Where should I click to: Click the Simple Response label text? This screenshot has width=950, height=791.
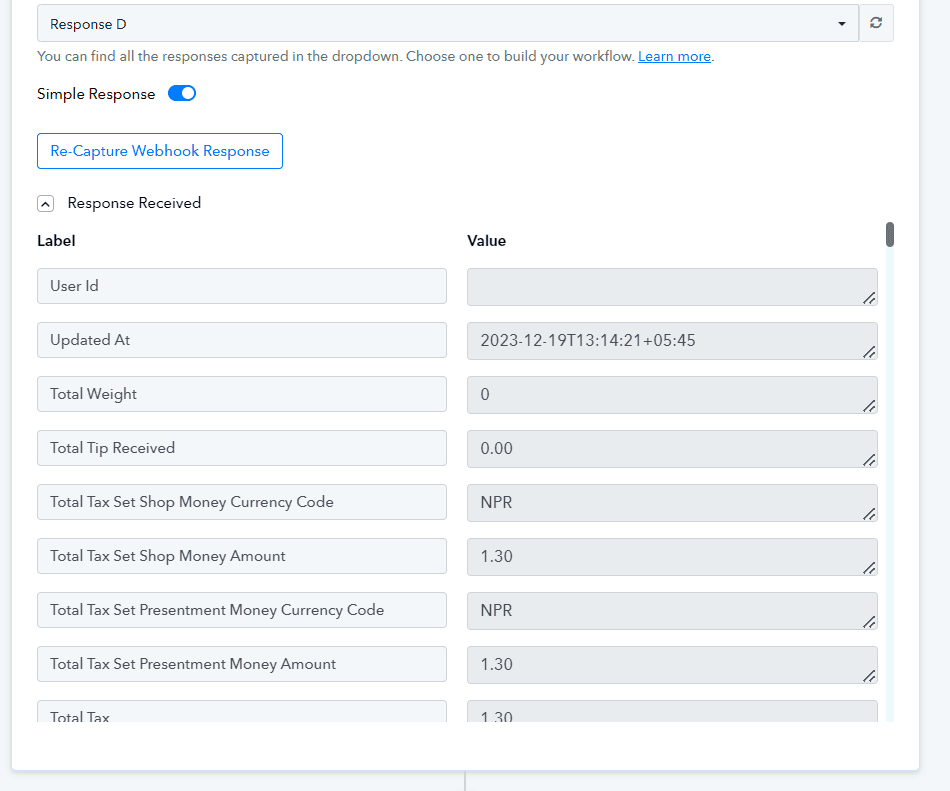tap(96, 94)
